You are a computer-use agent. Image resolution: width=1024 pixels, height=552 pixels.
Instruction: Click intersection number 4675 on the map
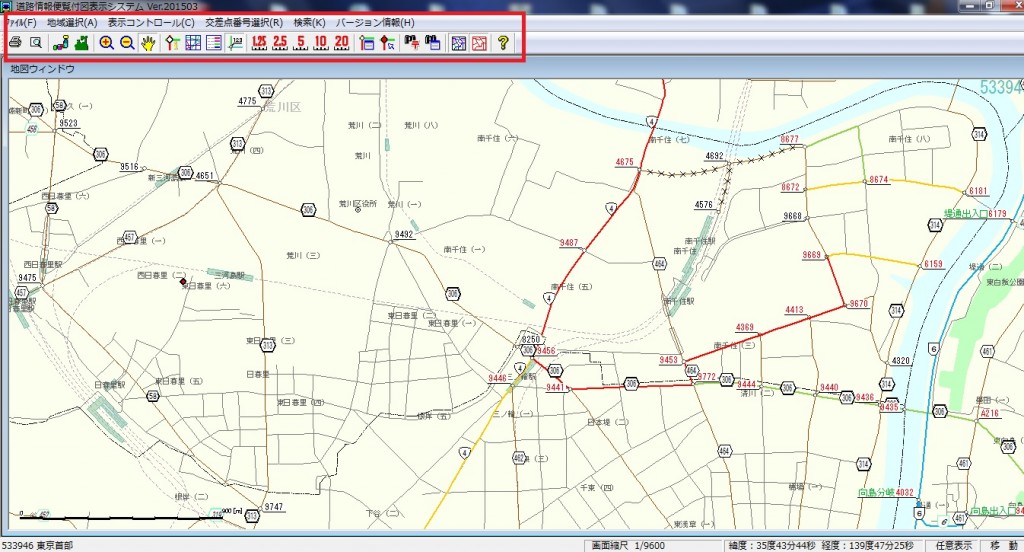(624, 162)
